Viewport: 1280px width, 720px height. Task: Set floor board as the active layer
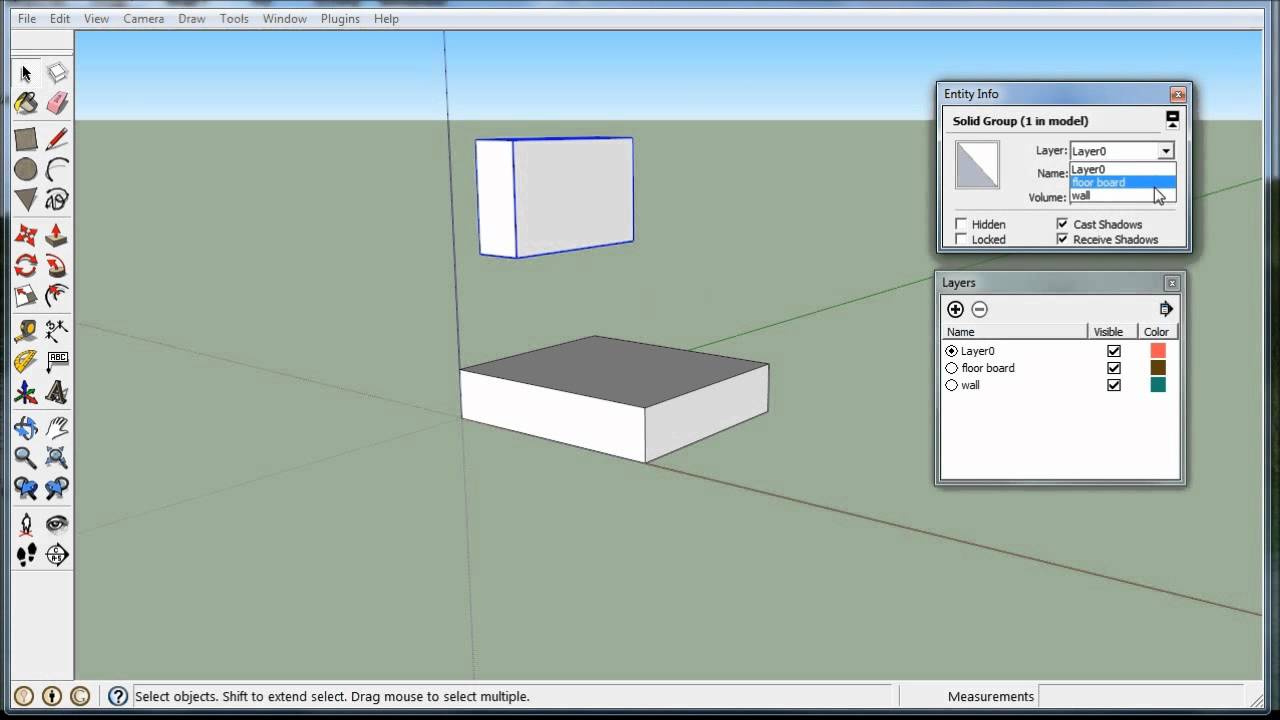pos(952,368)
